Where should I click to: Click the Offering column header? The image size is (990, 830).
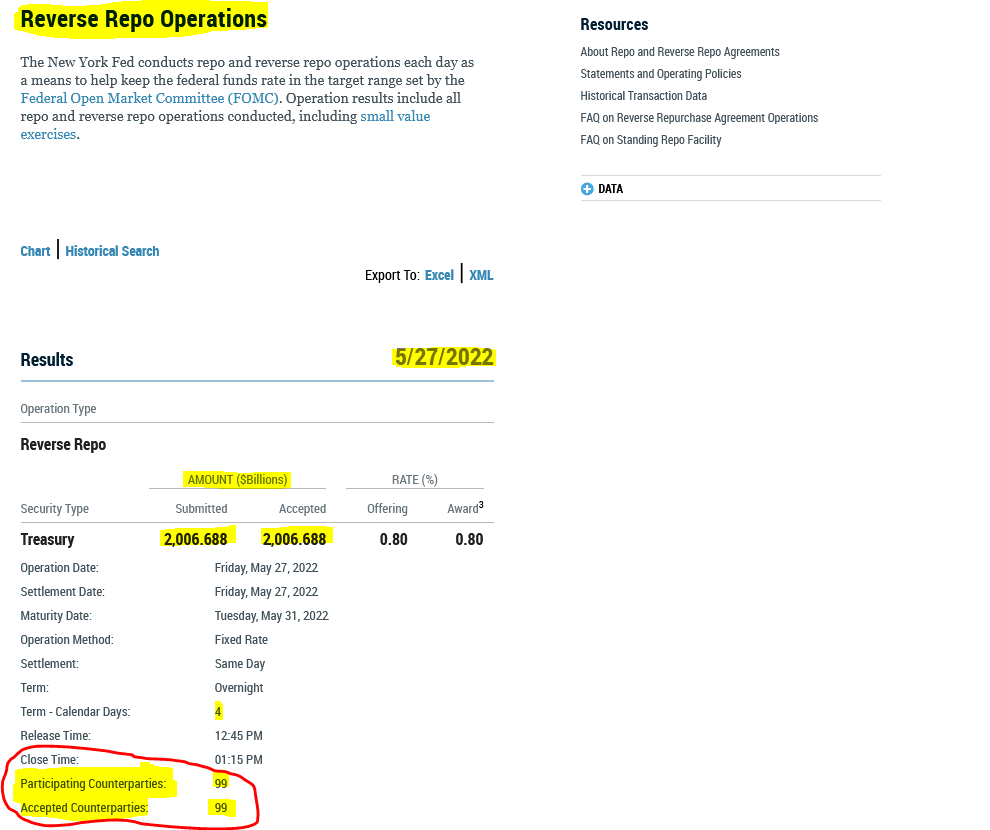click(387, 509)
